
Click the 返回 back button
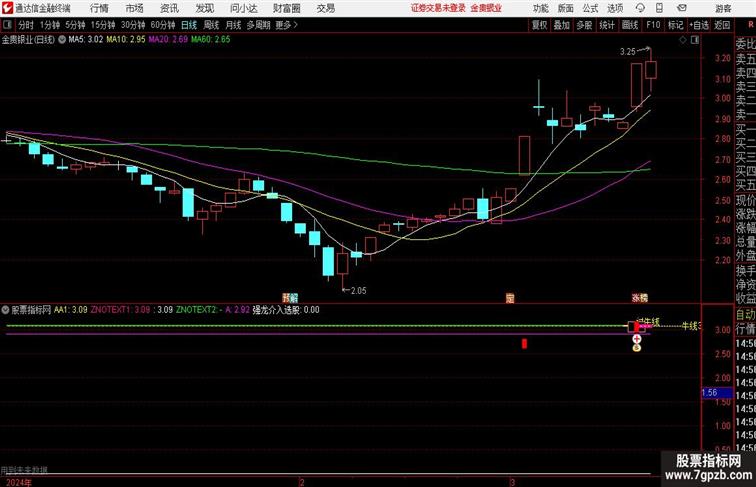tap(722, 25)
